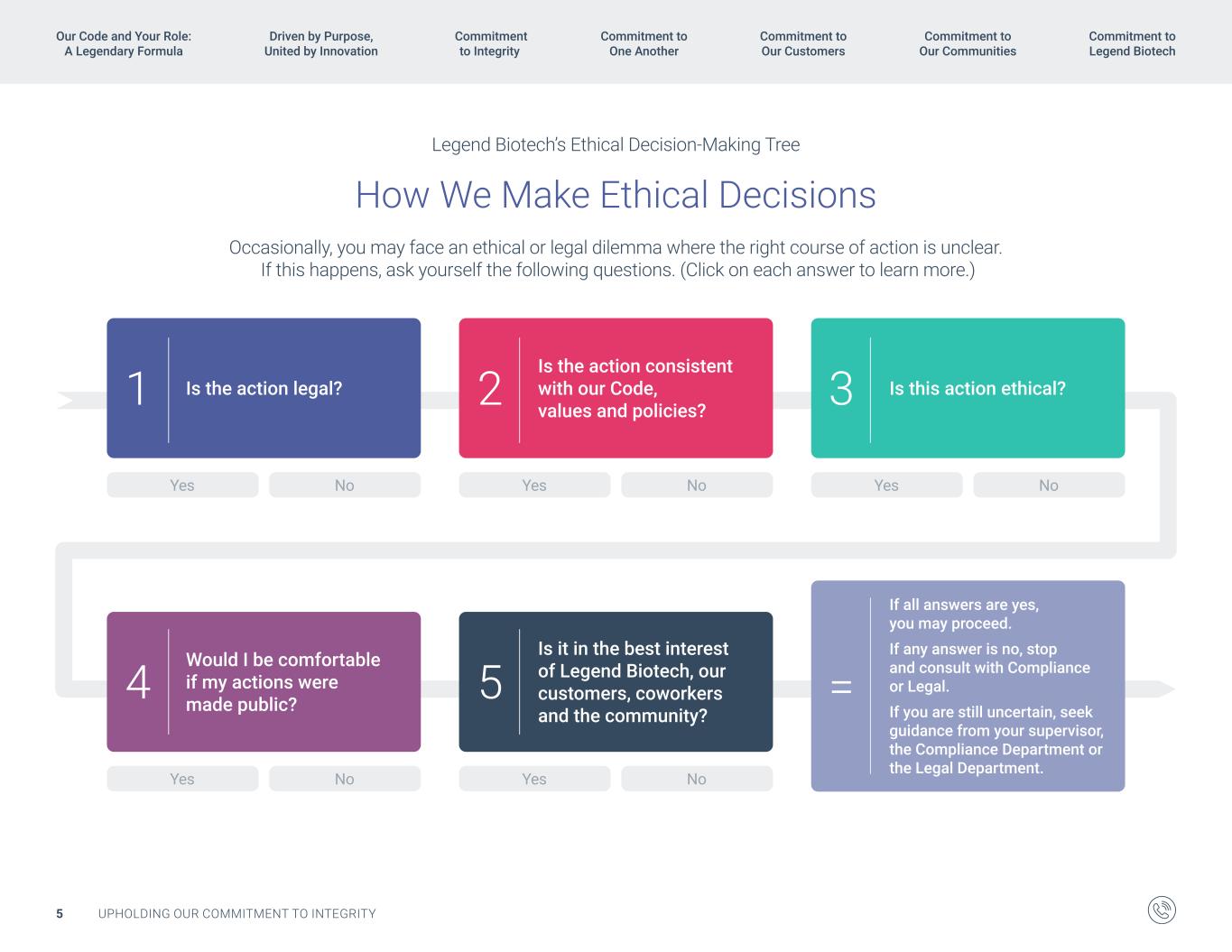Open 'Commitment to Our Customers' tab
Viewport: 1232px width, 952px height.
(x=802, y=43)
